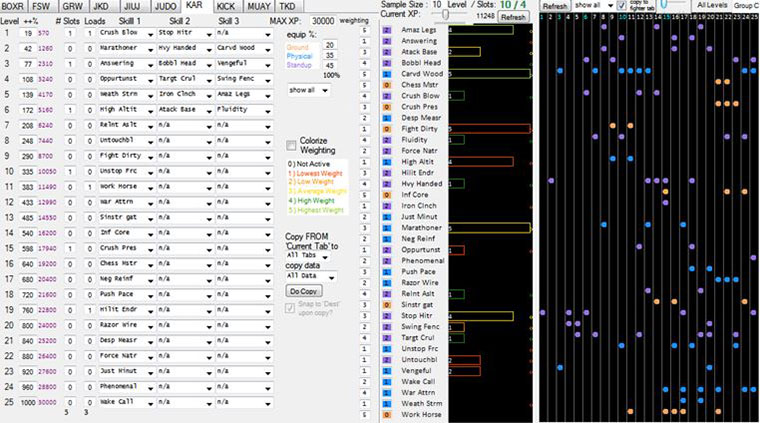Image resolution: width=760 pixels, height=423 pixels.
Task: Click the '1) Lowest Weight' legend entry
Action: coord(315,173)
